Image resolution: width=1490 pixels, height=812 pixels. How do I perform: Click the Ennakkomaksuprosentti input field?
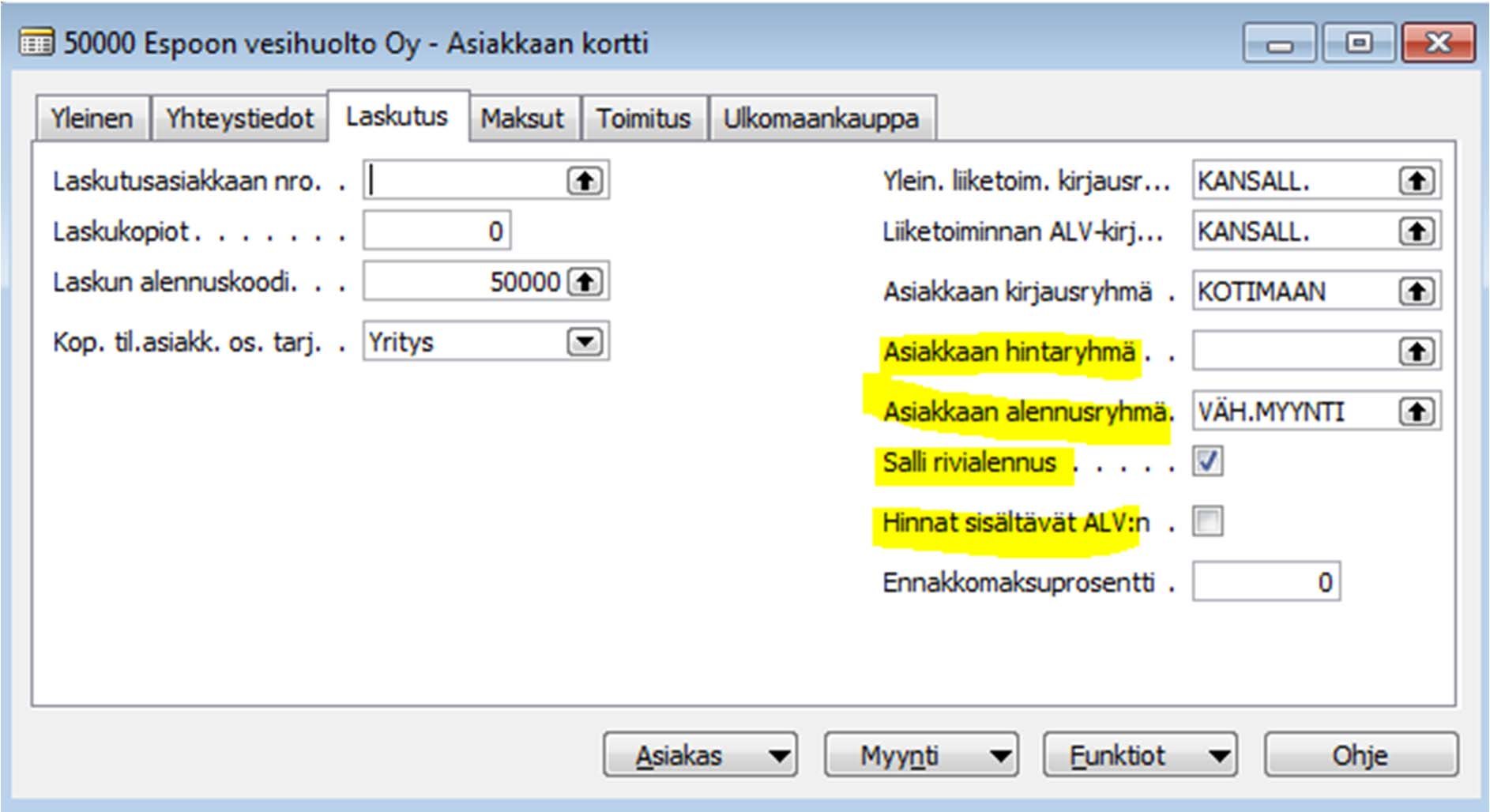pyautogui.click(x=1266, y=582)
